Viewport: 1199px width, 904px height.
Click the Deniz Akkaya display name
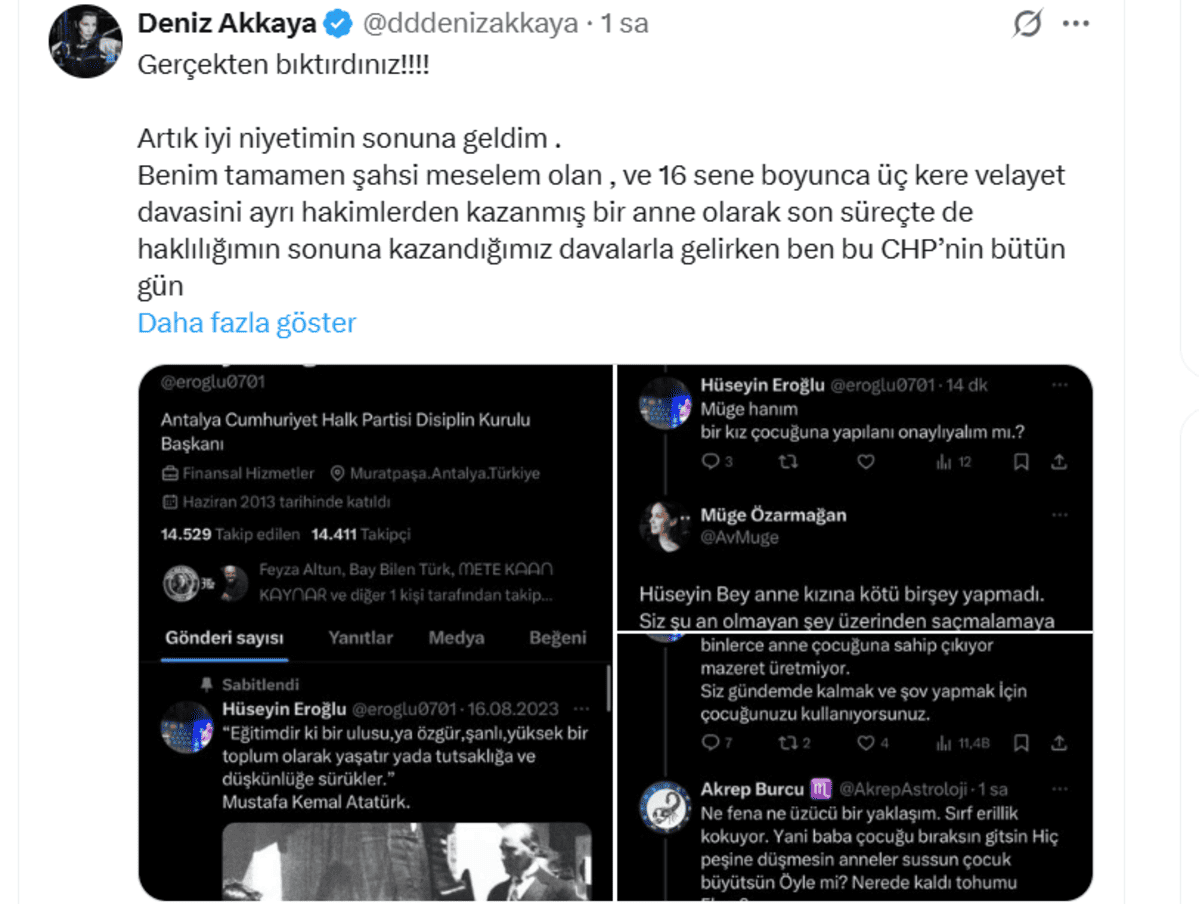click(226, 24)
